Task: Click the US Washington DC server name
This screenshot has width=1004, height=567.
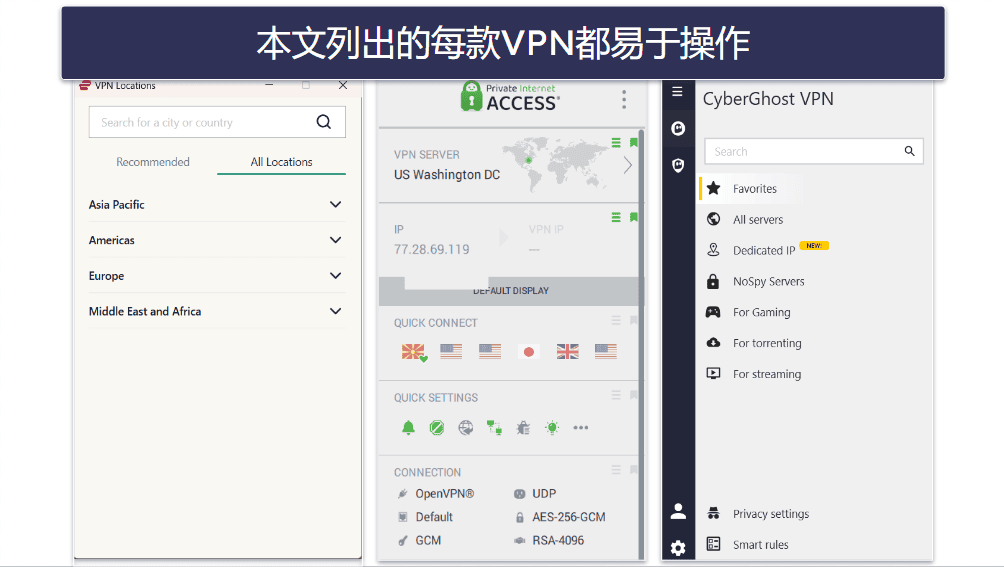Action: point(447,175)
